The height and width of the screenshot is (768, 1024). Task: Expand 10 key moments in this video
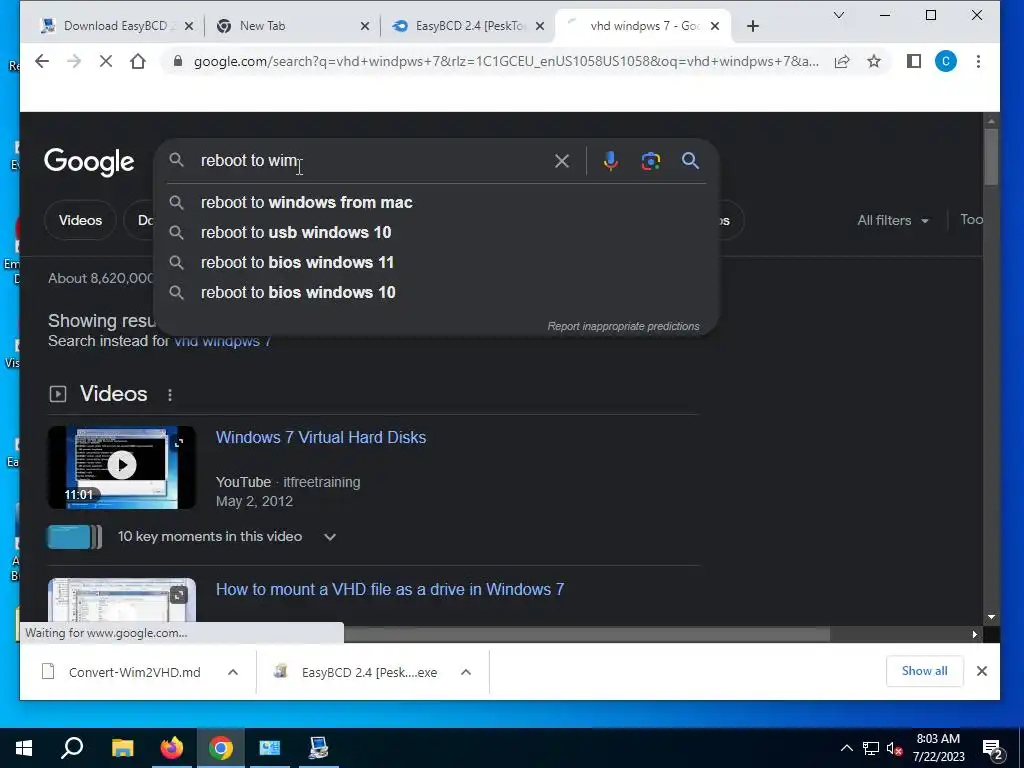coord(330,537)
